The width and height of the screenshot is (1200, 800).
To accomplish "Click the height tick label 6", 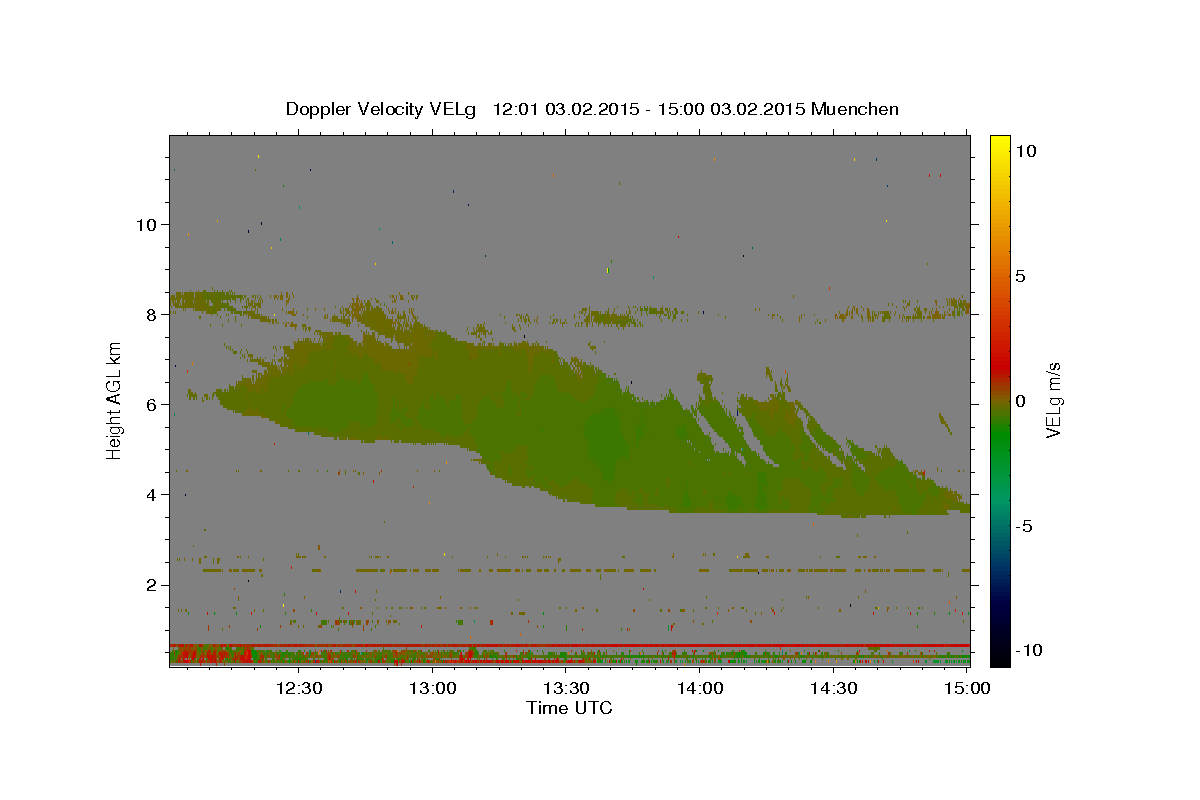I will point(153,404).
